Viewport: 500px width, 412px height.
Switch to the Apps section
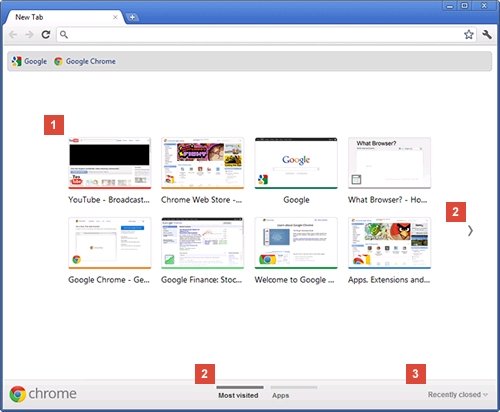tap(280, 395)
